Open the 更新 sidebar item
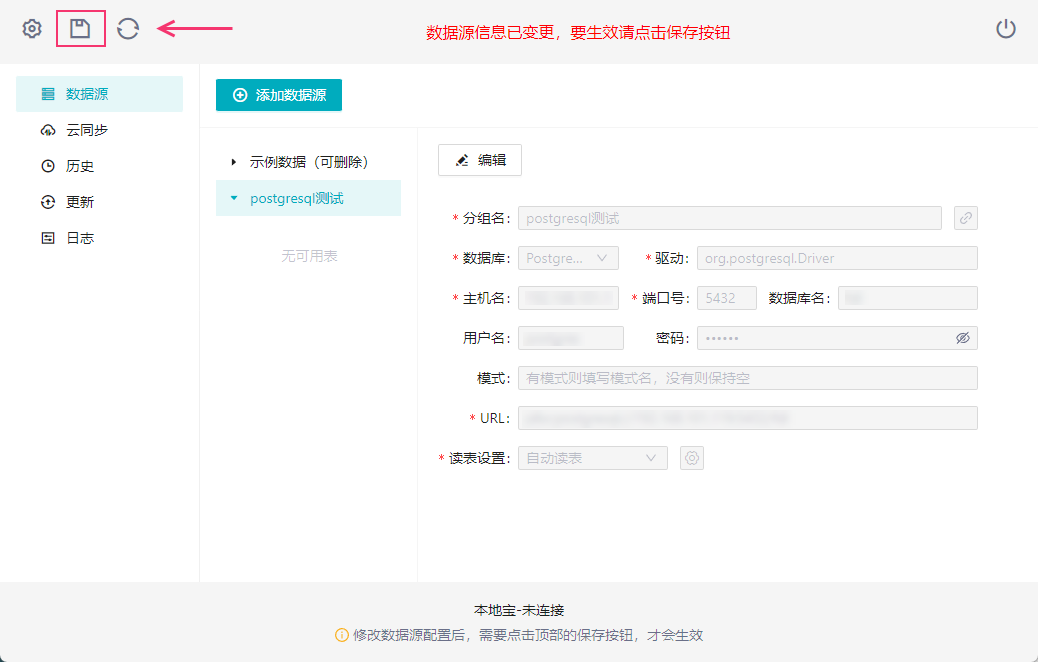This screenshot has height=662, width=1038. [x=99, y=202]
